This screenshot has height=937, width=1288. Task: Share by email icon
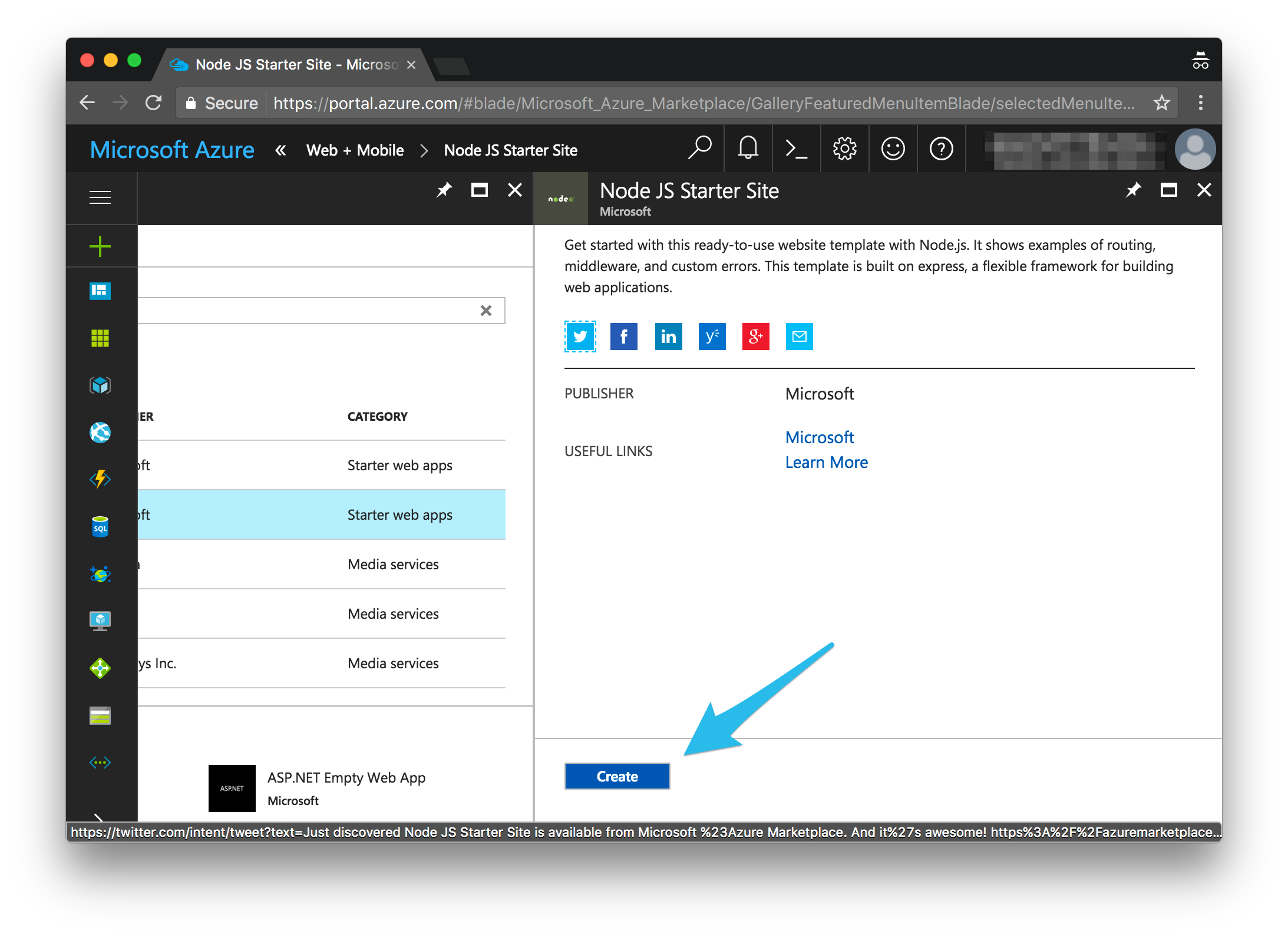coord(800,336)
